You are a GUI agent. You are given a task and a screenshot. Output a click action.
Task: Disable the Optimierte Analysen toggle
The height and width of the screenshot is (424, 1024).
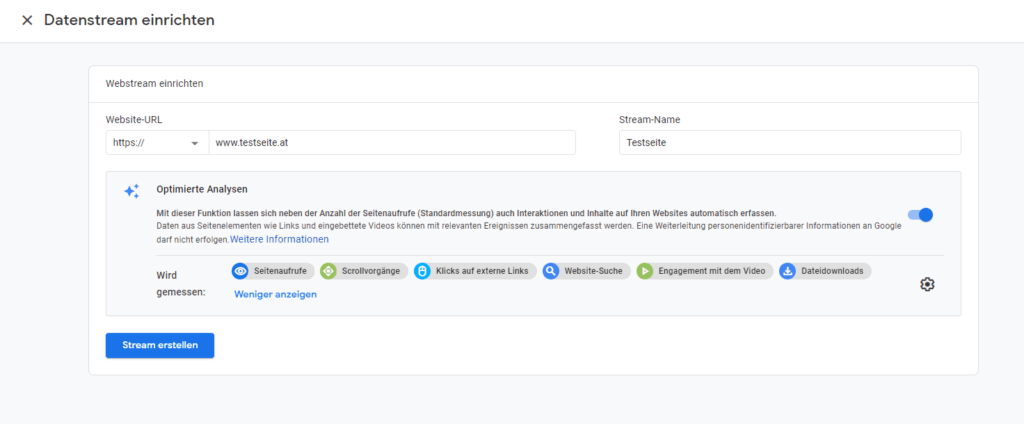click(x=921, y=214)
